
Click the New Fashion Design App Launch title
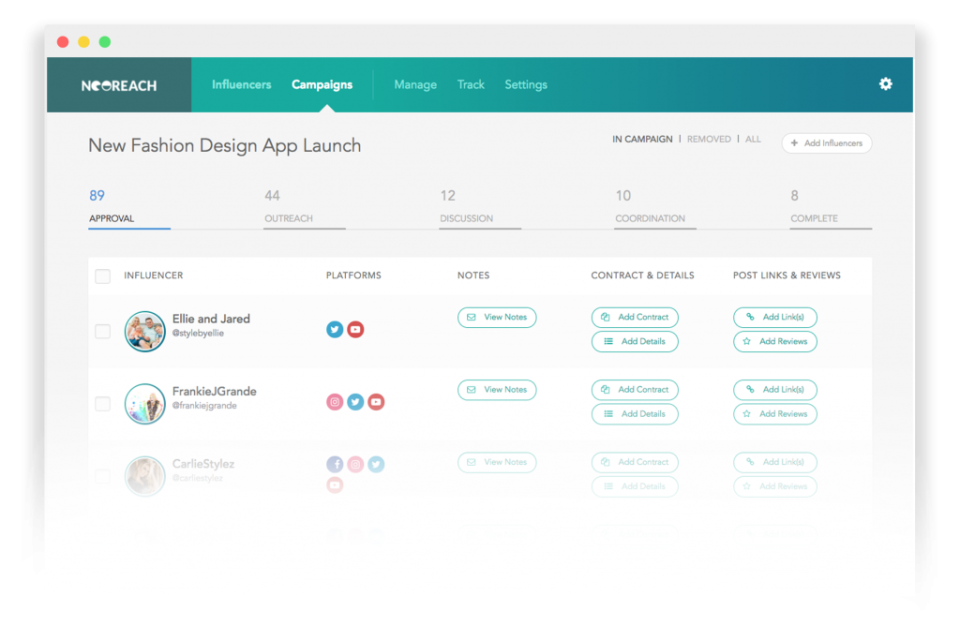click(225, 146)
